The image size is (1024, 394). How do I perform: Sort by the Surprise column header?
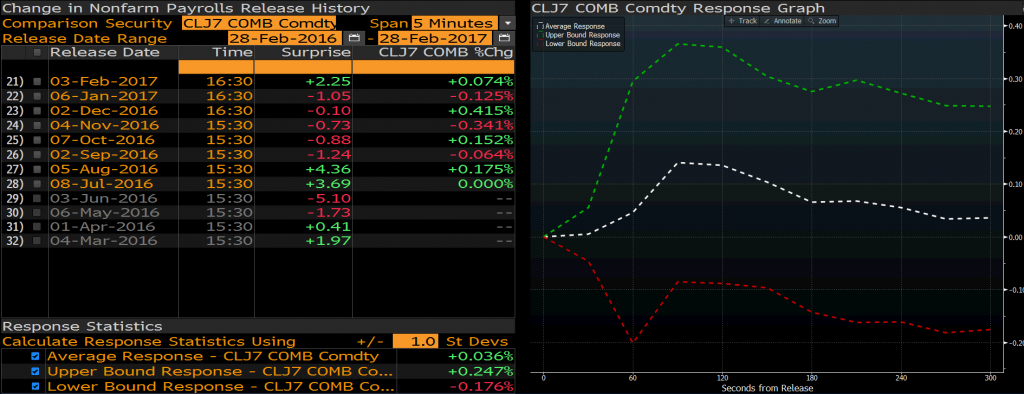click(316, 52)
